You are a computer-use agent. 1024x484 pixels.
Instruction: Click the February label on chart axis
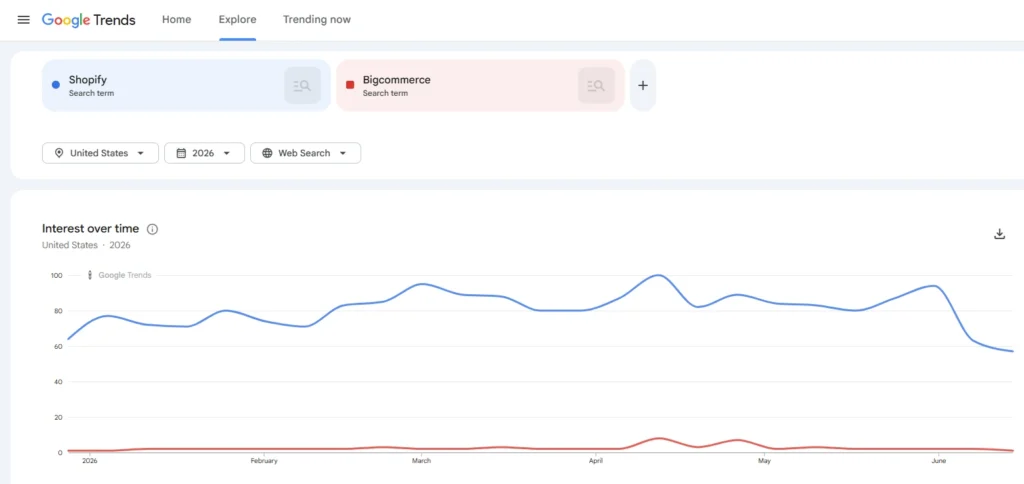coord(264,460)
